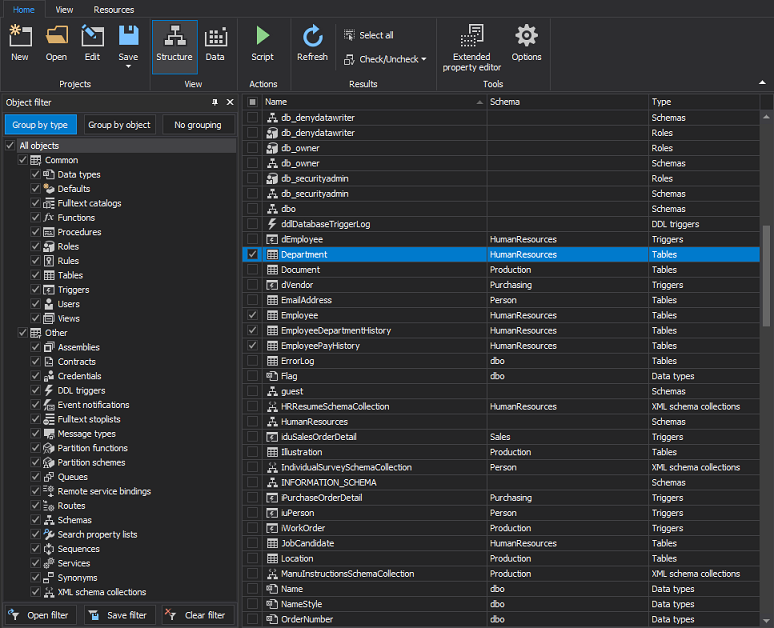
Task: Open the Resources ribbon tab
Action: [113, 9]
